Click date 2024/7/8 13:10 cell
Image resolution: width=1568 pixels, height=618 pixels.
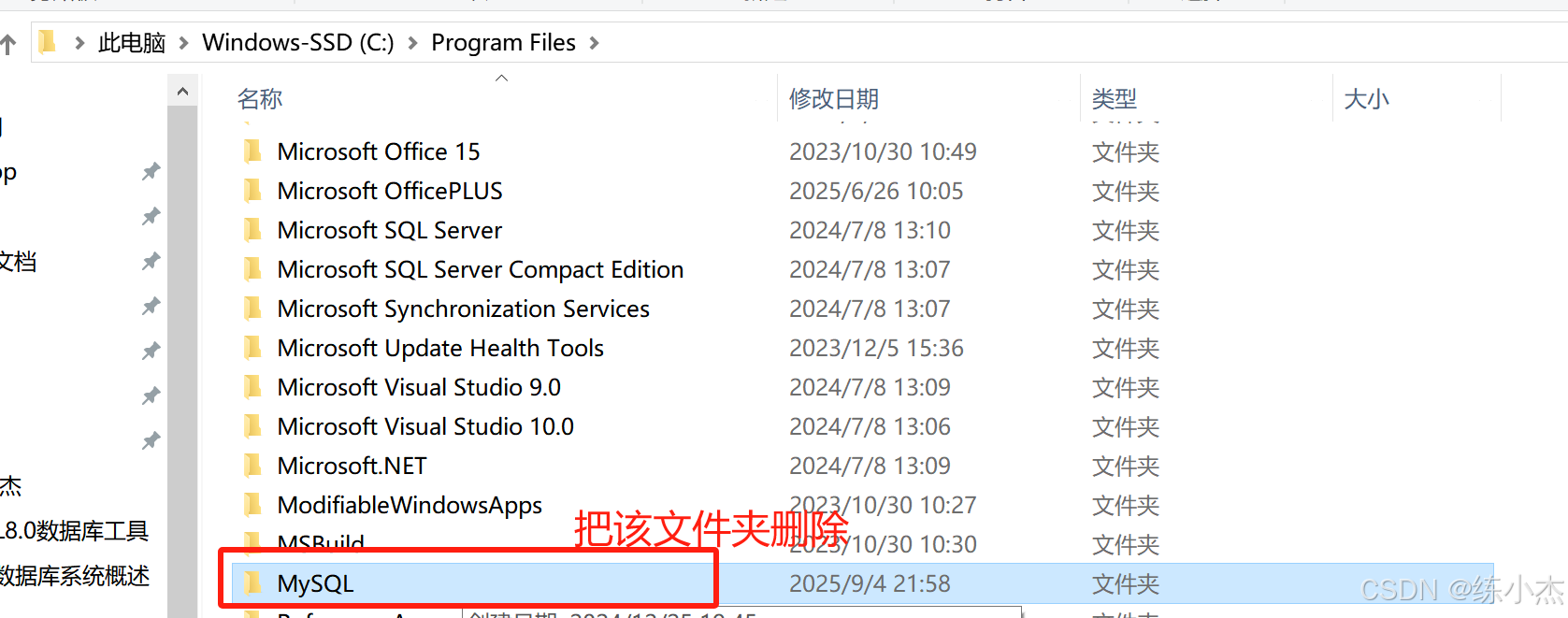(x=870, y=230)
